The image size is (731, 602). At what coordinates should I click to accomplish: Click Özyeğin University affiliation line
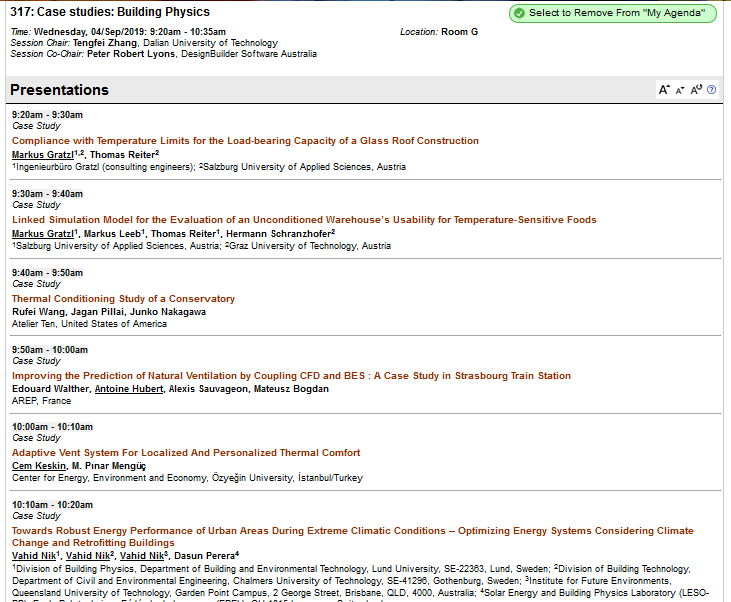(x=187, y=478)
